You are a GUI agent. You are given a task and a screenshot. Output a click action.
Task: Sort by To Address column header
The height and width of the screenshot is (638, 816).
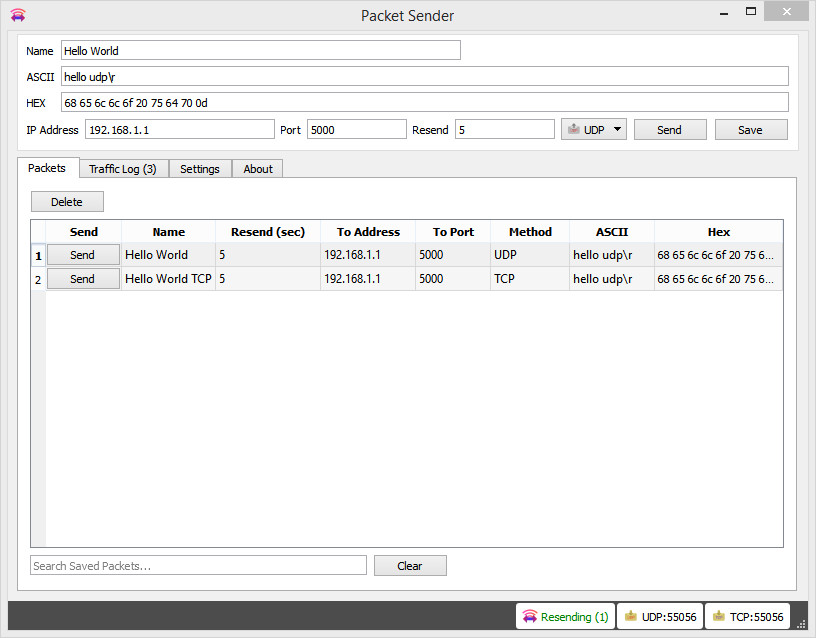point(368,232)
